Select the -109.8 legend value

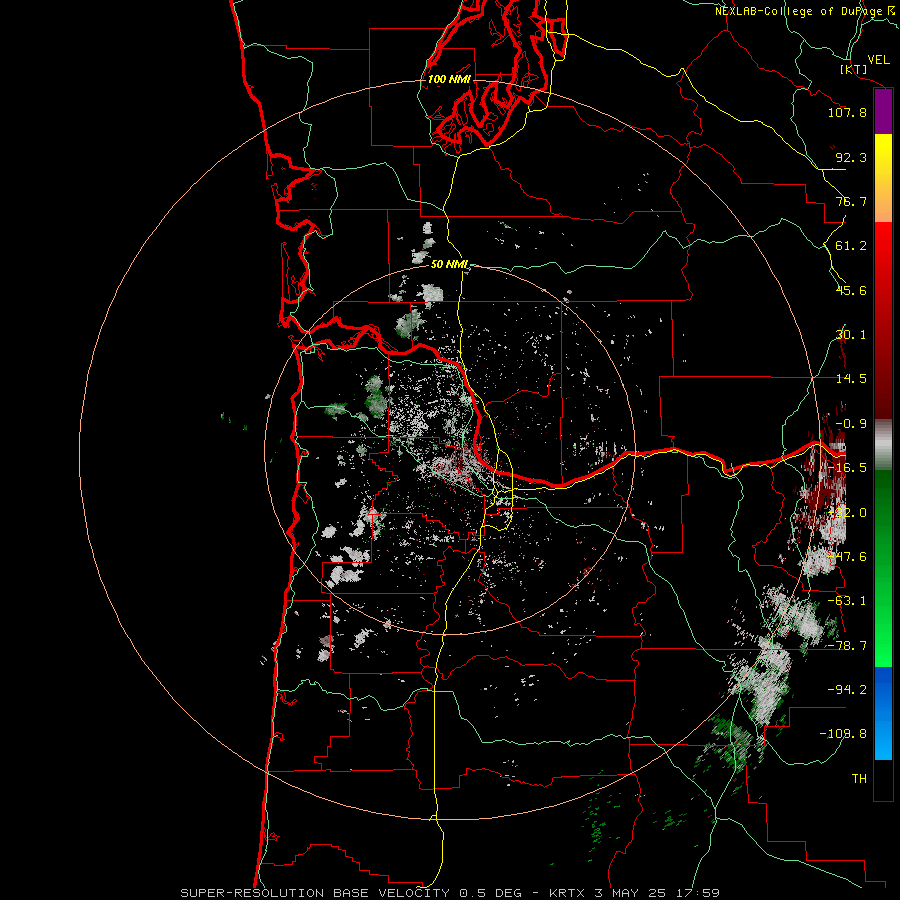844,734
